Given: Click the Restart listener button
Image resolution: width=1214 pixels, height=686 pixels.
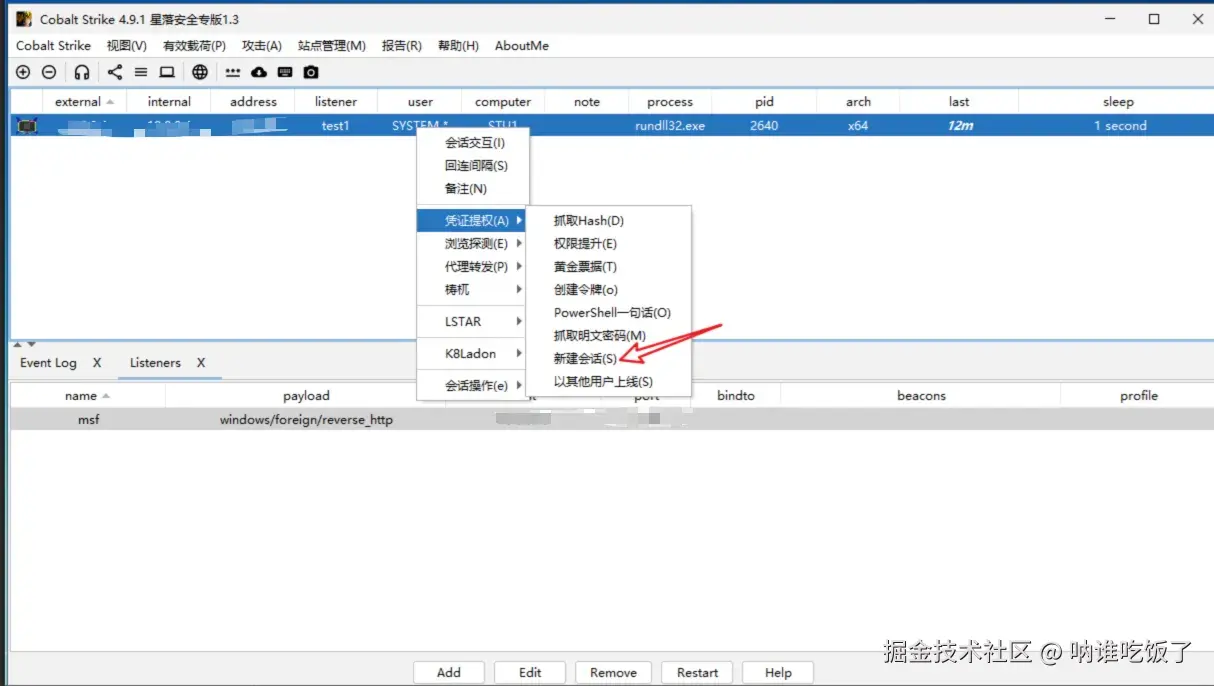Looking at the screenshot, I should [697, 673].
